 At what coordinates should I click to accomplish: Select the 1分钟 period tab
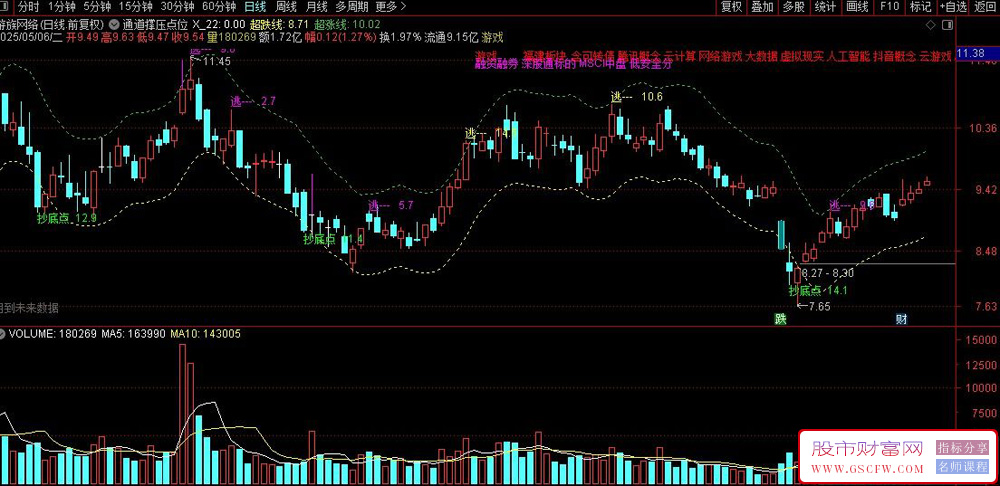[61, 7]
